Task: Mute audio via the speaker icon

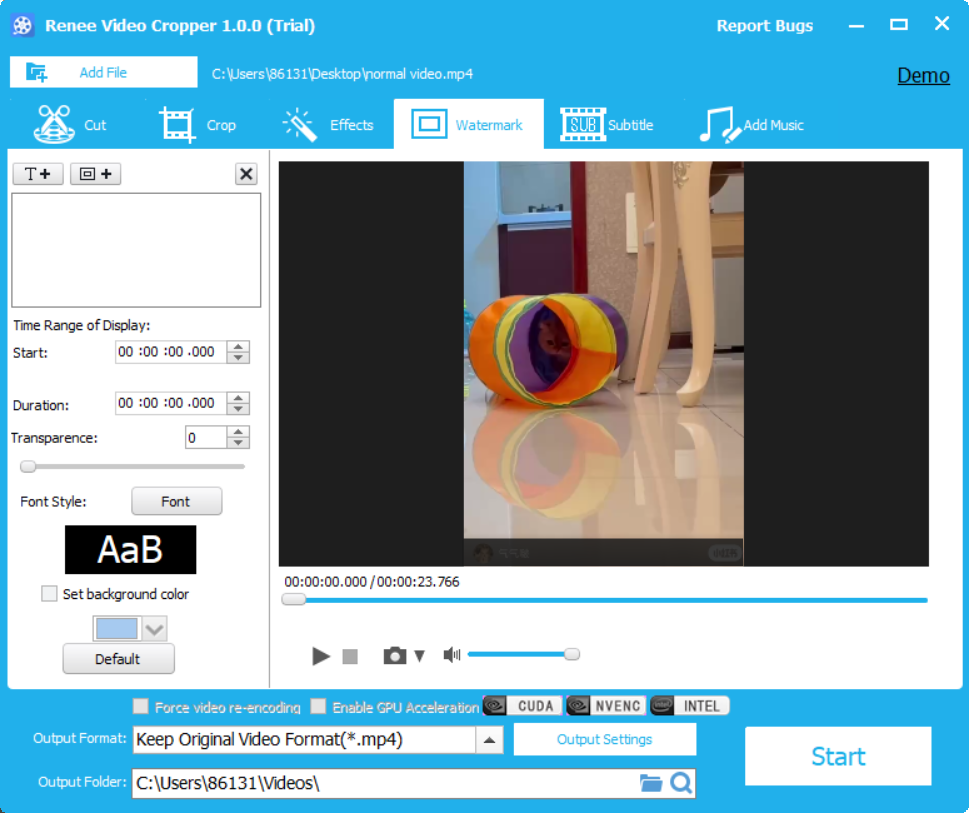Action: coord(452,655)
